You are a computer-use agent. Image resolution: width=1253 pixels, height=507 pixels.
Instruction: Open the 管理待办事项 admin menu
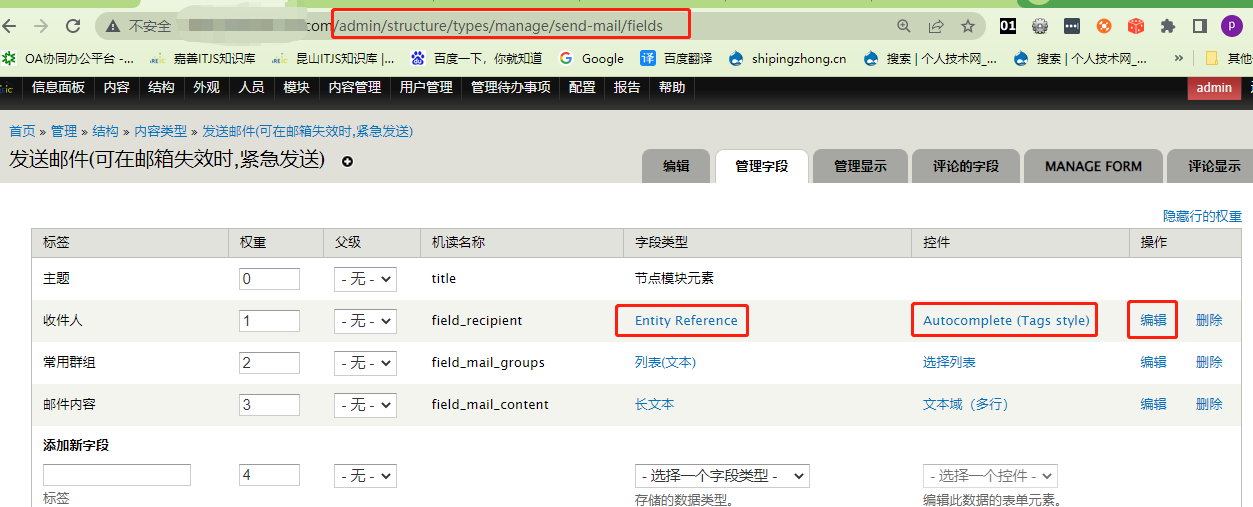coord(511,87)
